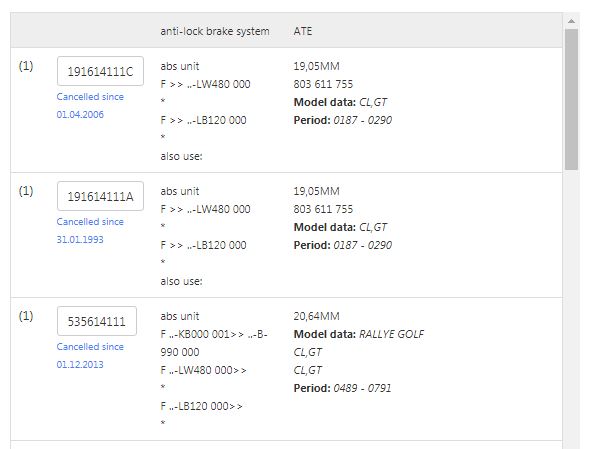Open the Cancelled since 31.01.1993 link

[90, 231]
